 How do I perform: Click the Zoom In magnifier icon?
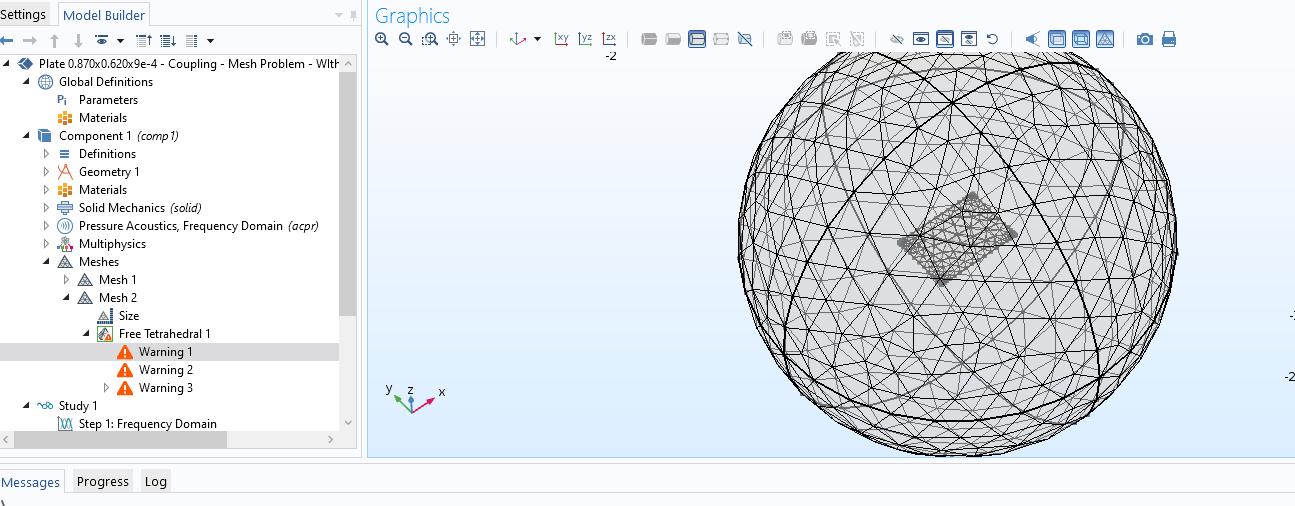381,39
